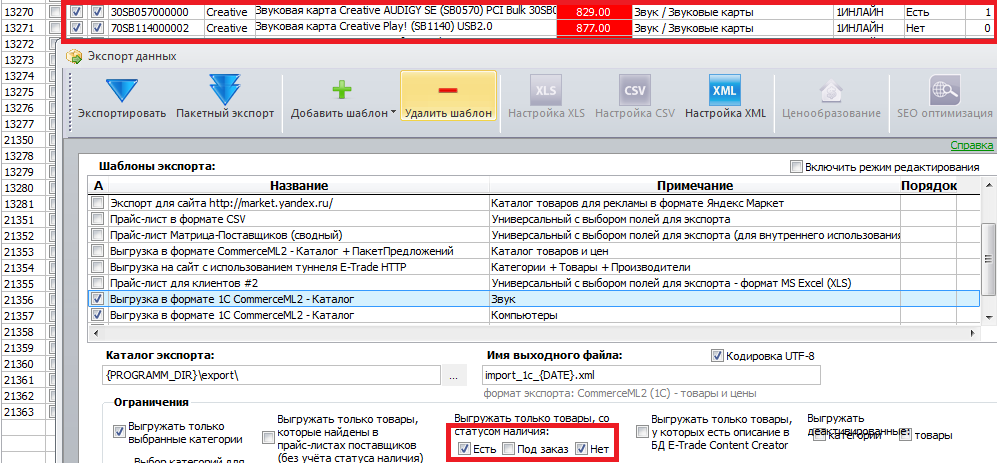997x463 pixels.
Task: Toggle Кодировка UTF-8 checkbox
Action: (718, 356)
